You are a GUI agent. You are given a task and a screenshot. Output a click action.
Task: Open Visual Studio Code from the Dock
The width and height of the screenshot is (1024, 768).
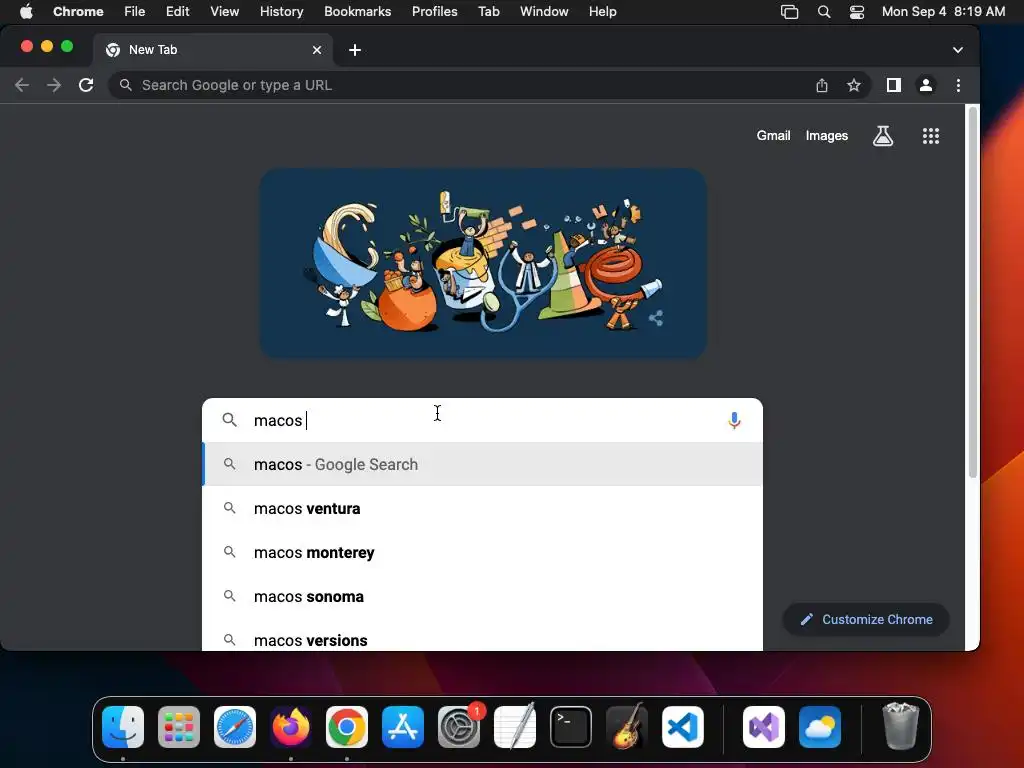tap(683, 727)
